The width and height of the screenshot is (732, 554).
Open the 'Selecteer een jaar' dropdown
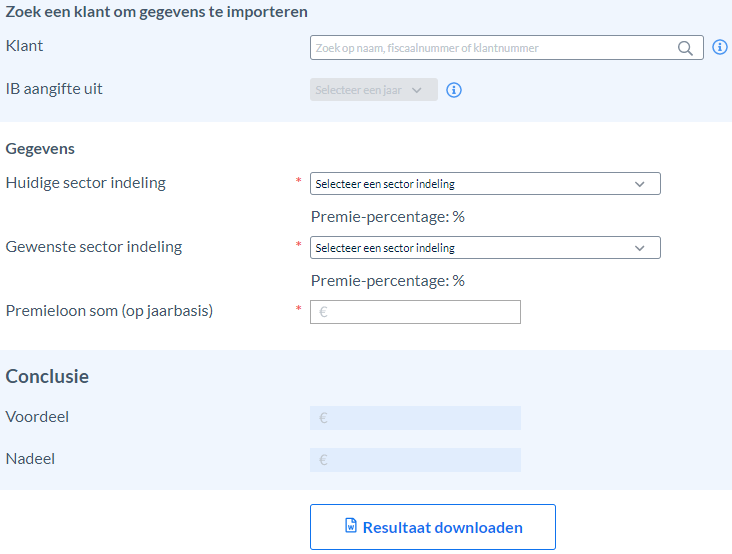tap(373, 90)
